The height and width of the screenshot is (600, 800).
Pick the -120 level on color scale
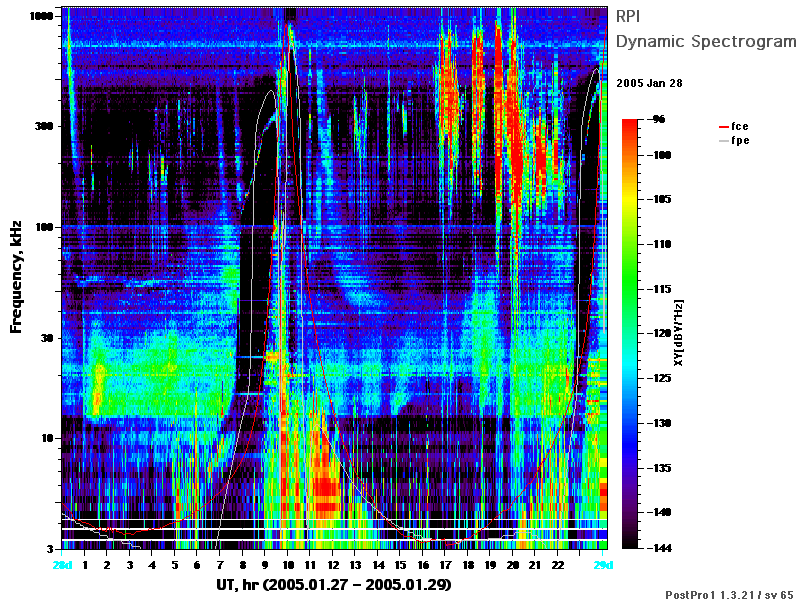click(x=662, y=333)
